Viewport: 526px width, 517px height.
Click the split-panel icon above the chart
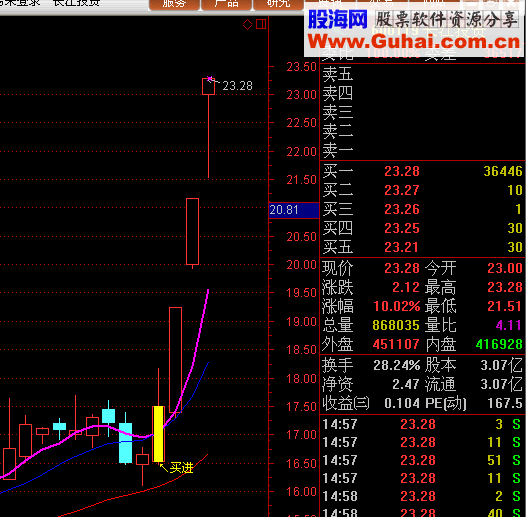(261, 24)
